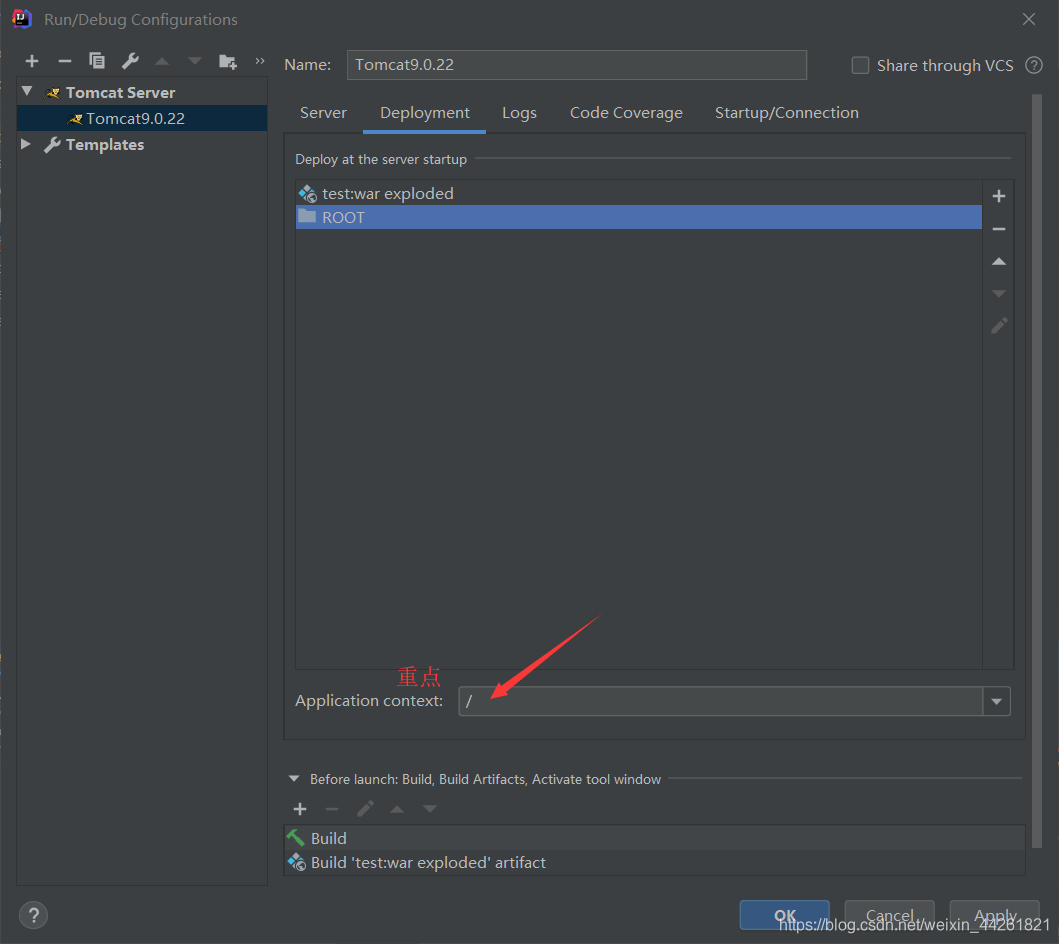Image resolution: width=1059 pixels, height=944 pixels.
Task: Click the vertical scrollbar on the right
Action: pyautogui.click(x=1037, y=473)
